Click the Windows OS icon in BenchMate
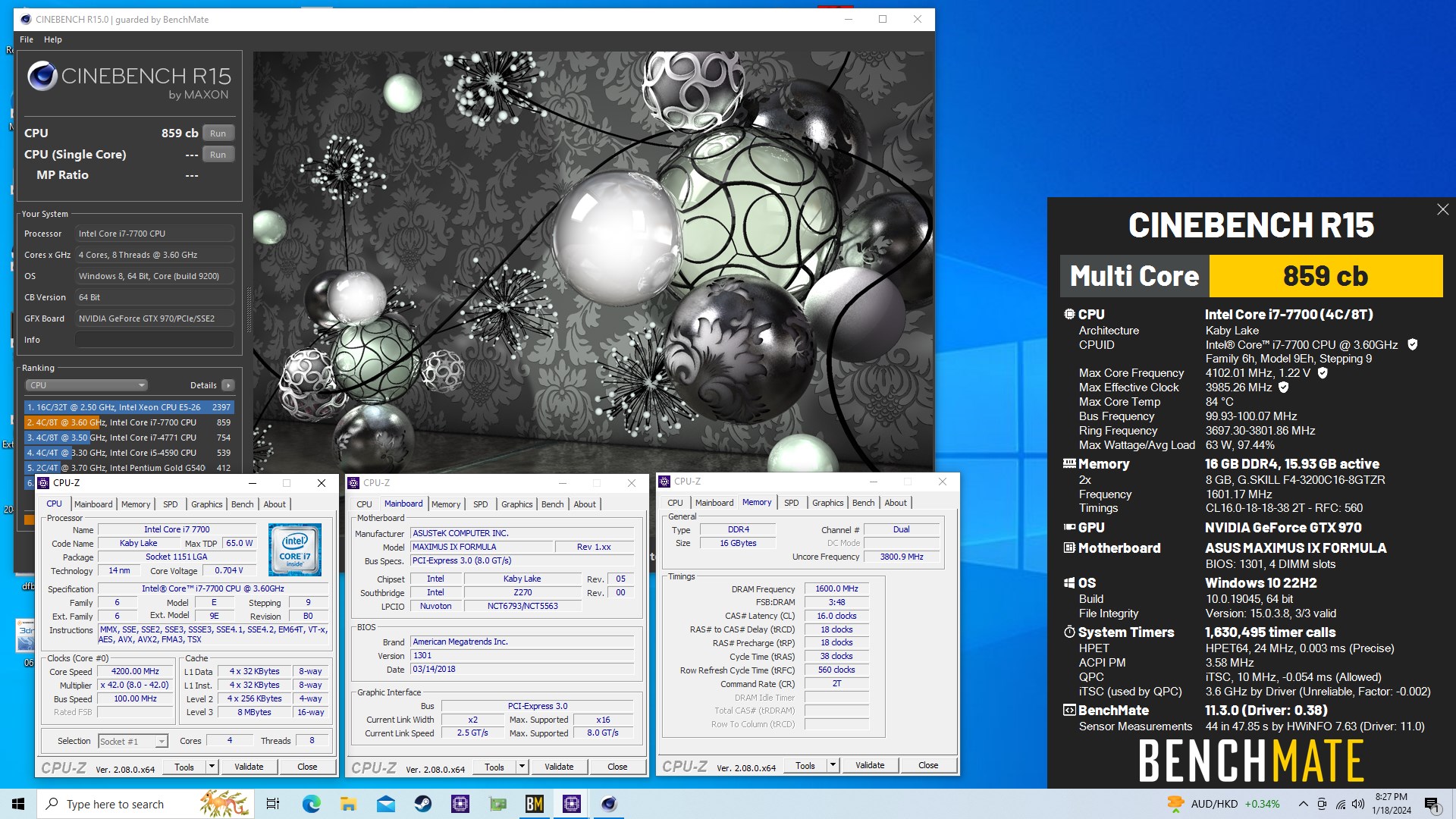1456x819 pixels. [x=1069, y=583]
